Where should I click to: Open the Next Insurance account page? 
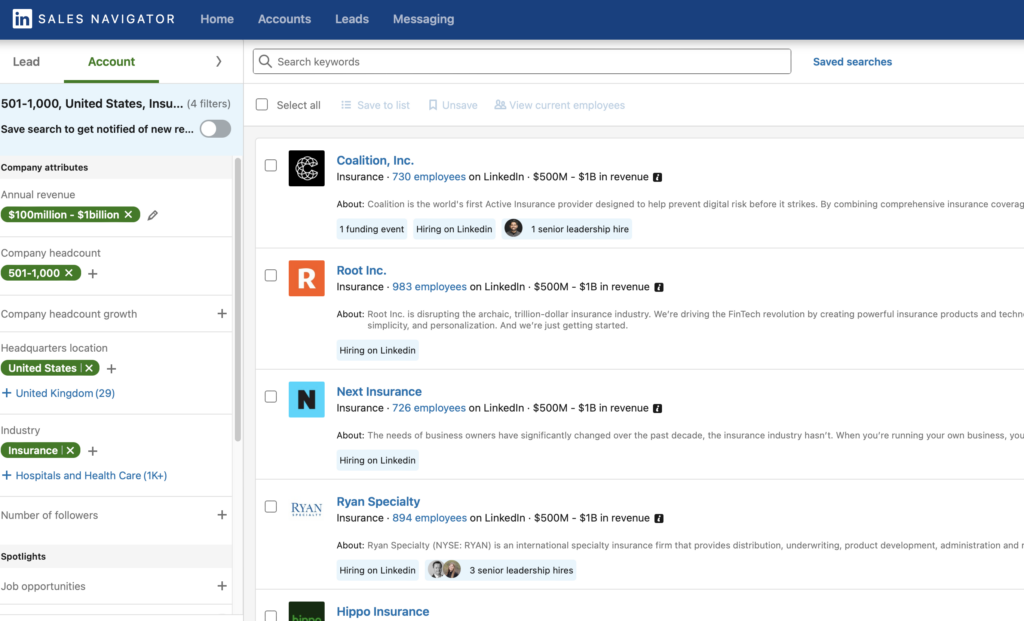click(x=379, y=391)
